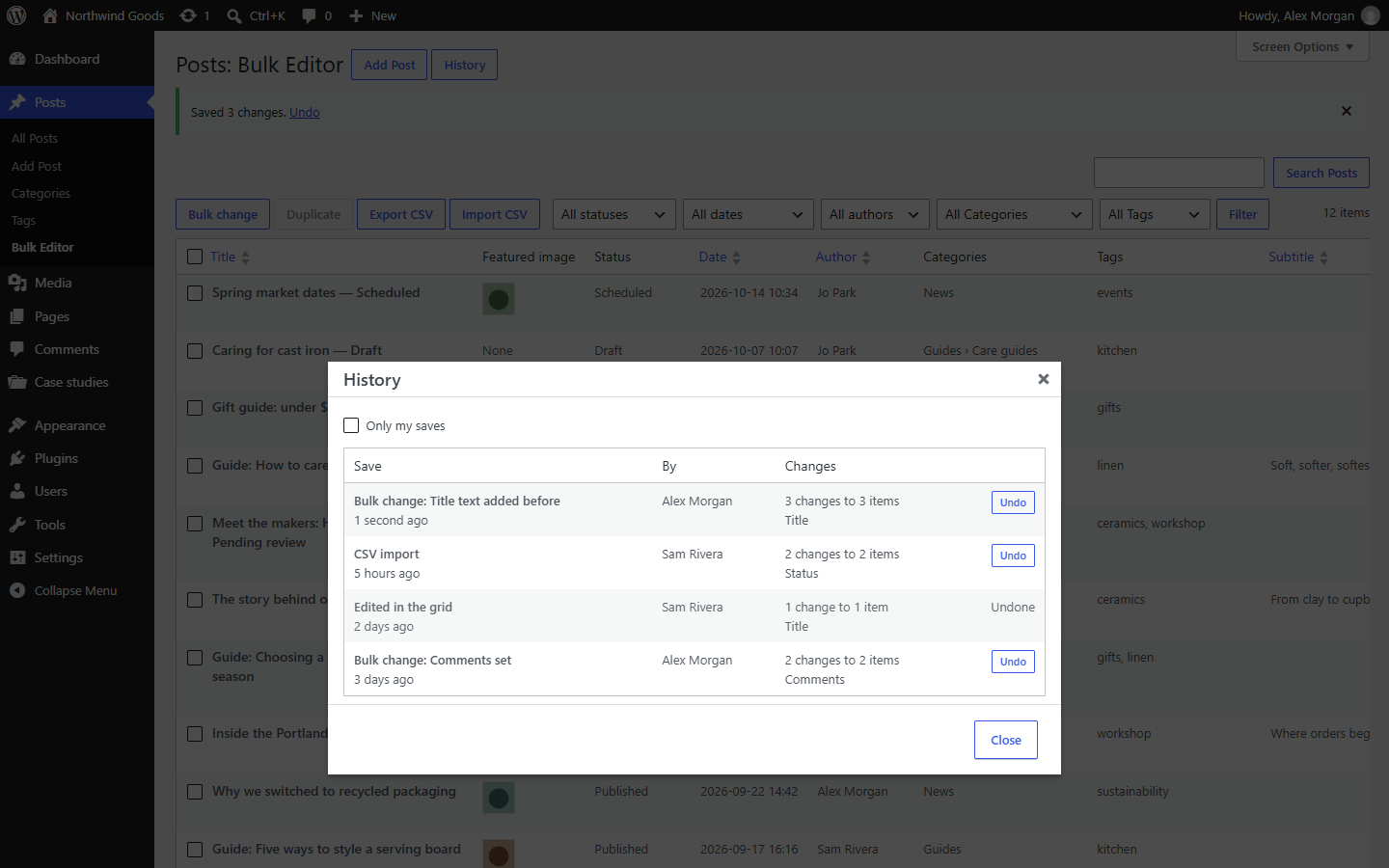Tick the Why we switched to recycled packaging checkbox
The width and height of the screenshot is (1389, 868).
195,792
